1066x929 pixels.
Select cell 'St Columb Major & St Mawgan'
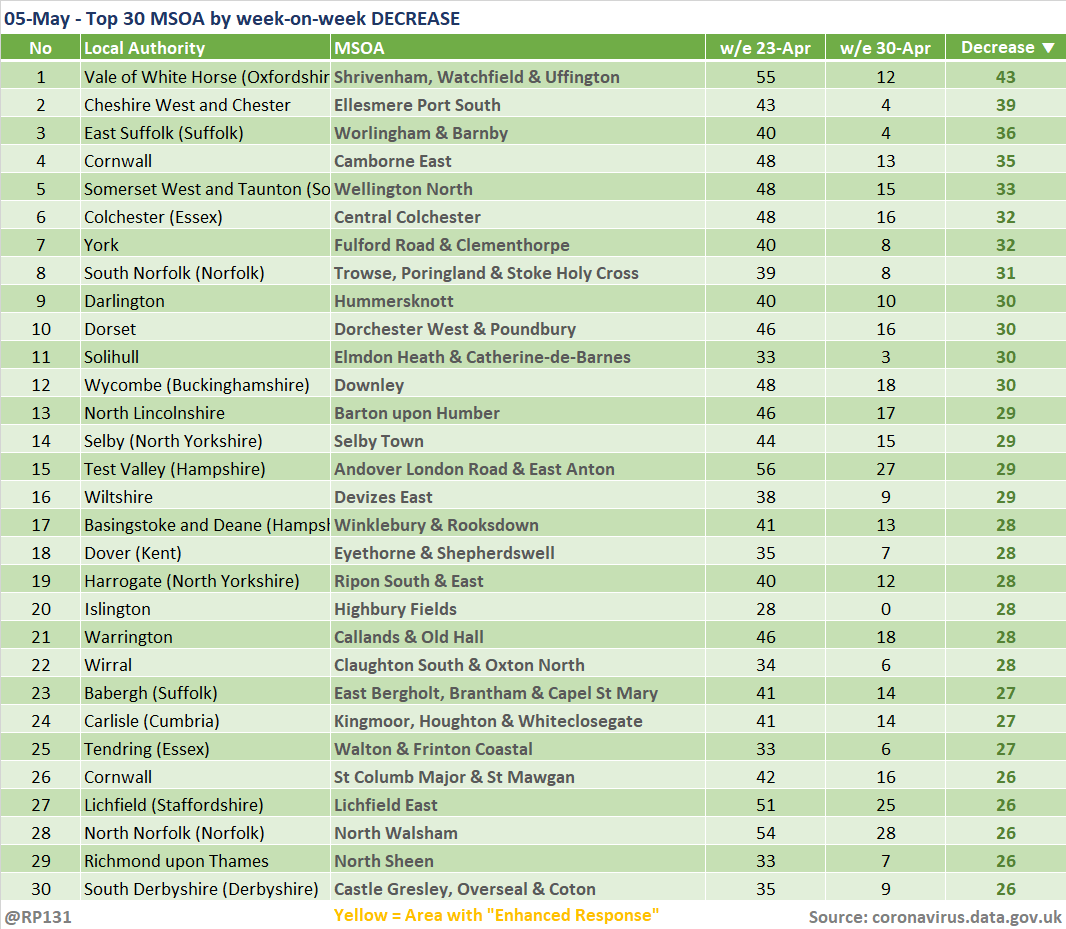[517, 777]
